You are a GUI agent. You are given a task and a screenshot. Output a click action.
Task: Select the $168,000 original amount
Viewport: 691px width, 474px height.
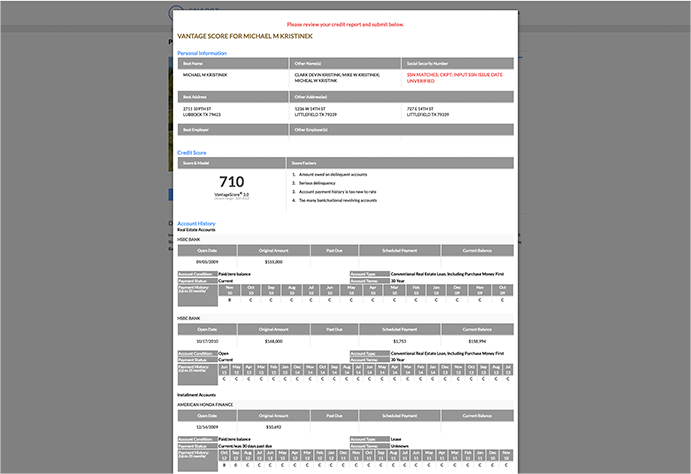pos(274,341)
